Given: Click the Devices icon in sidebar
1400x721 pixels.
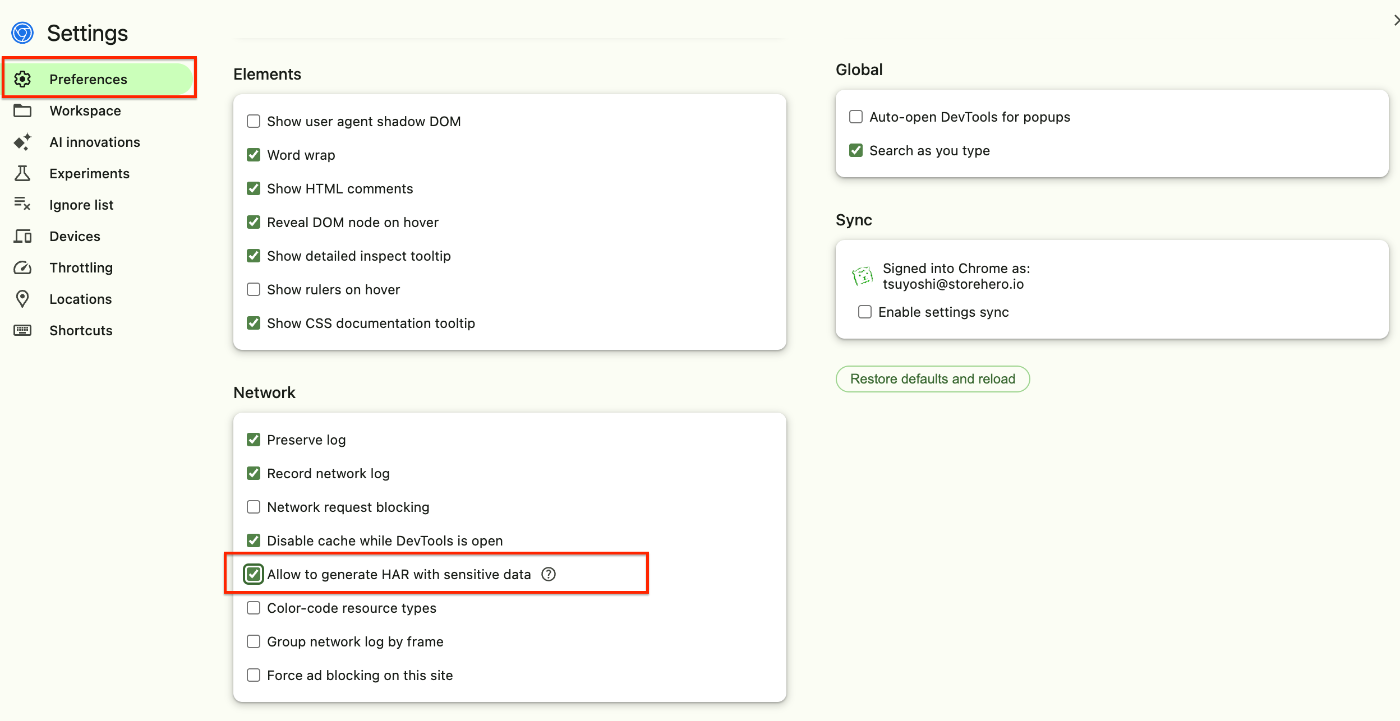Looking at the screenshot, I should tap(22, 236).
